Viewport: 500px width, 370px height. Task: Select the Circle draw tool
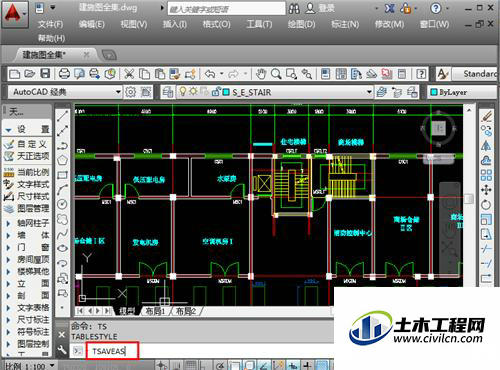pos(62,204)
